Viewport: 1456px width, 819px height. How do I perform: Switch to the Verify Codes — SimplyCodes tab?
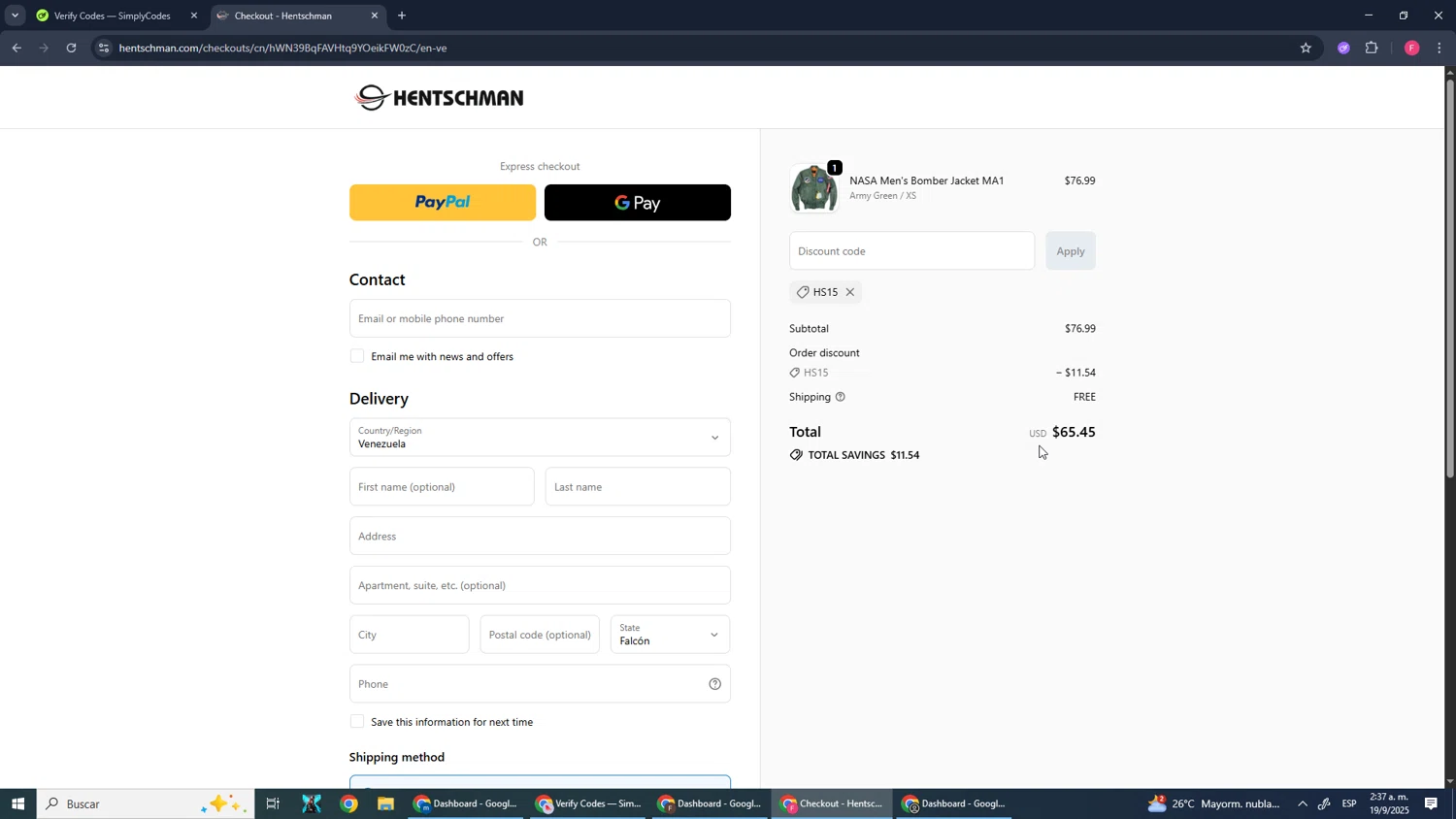112,16
